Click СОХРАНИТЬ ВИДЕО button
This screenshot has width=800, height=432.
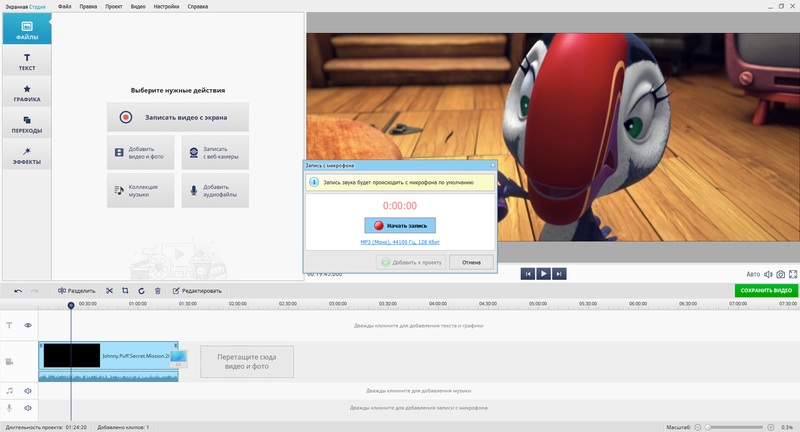tap(766, 290)
